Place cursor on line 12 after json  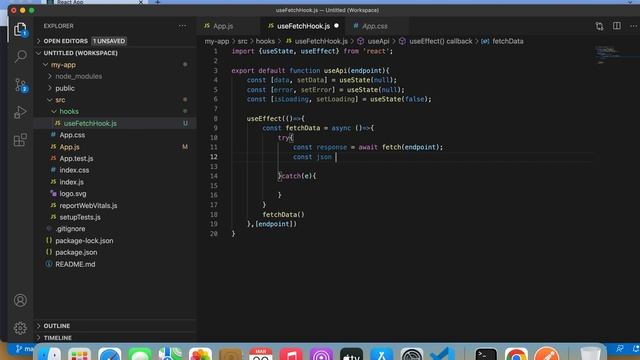click(336, 157)
